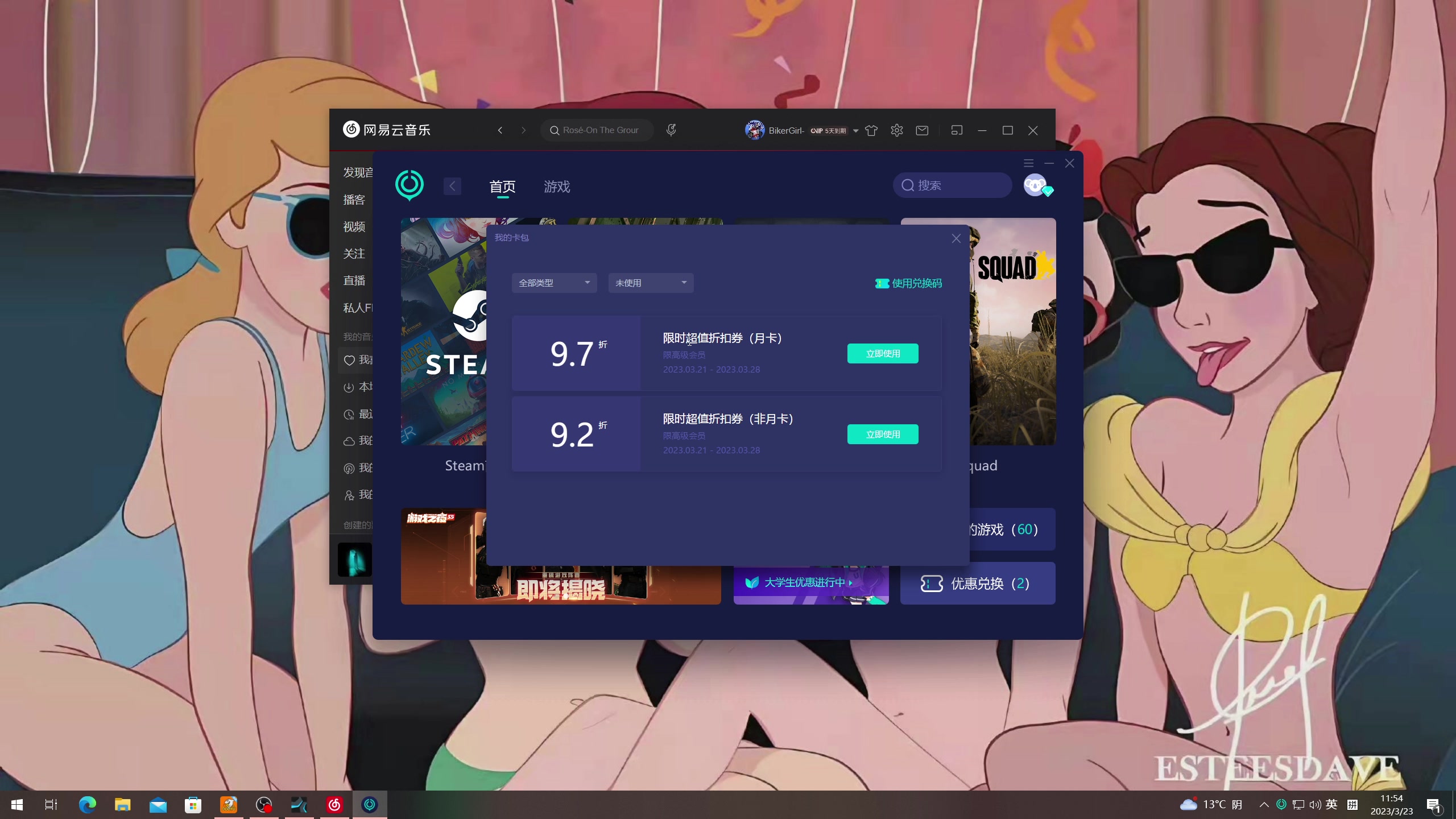Open the Steam game thumbnail

coord(443,332)
